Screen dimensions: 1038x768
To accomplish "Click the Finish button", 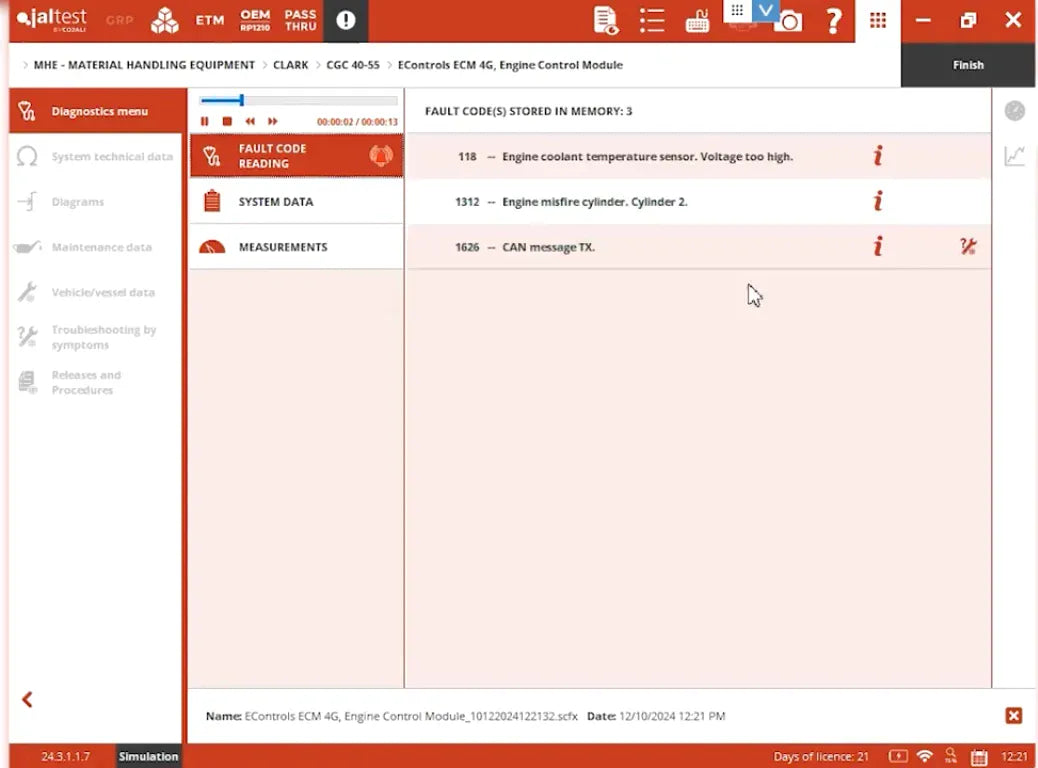I will (968, 65).
